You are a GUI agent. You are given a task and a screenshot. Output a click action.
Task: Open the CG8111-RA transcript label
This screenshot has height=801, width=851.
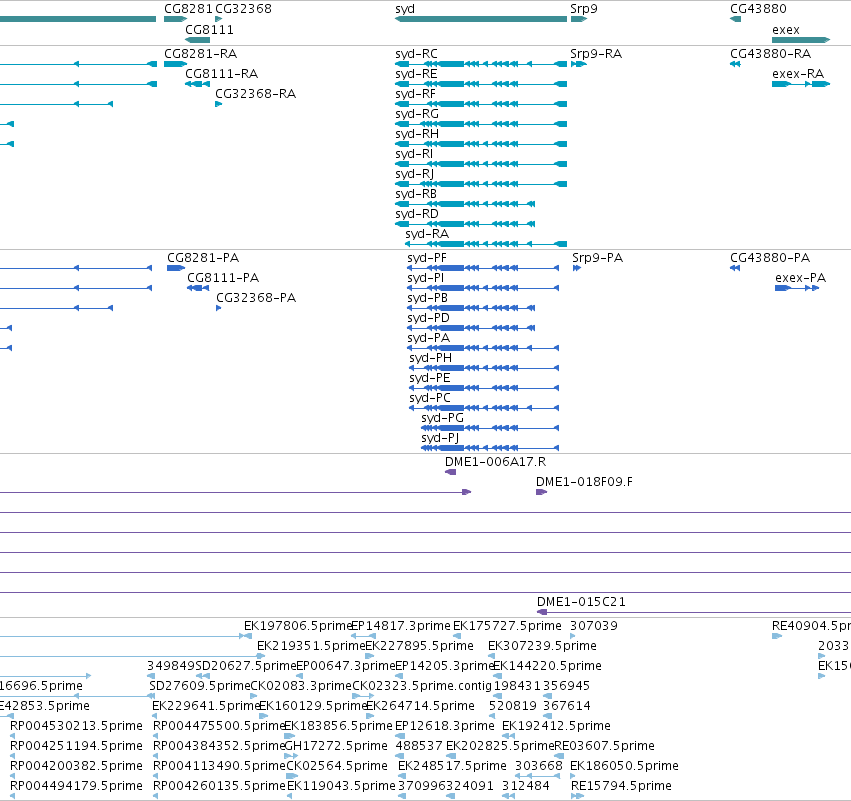[221, 74]
